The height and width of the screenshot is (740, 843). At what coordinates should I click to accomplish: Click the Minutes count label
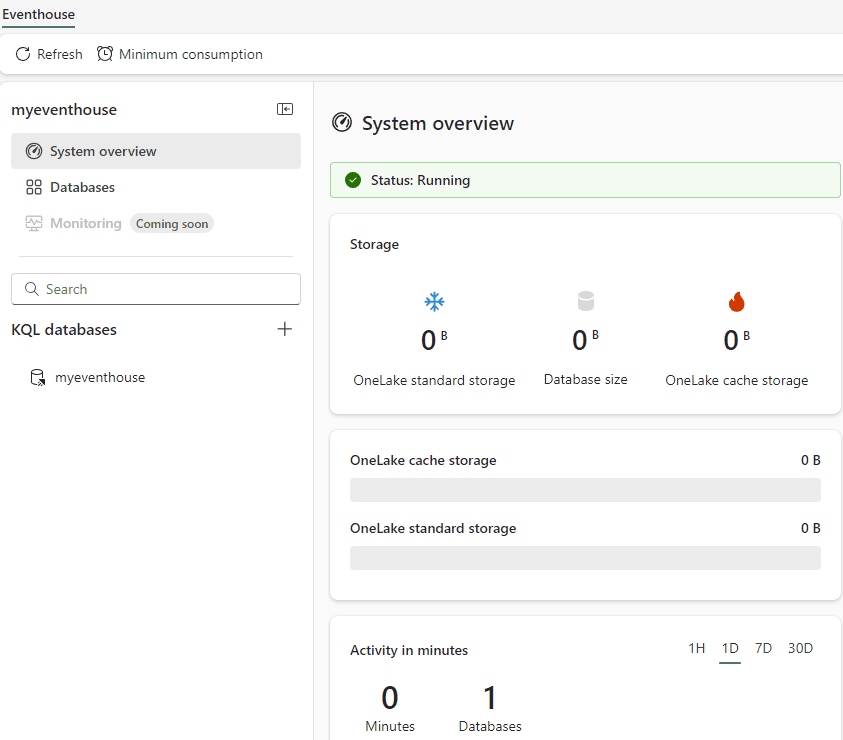(390, 726)
